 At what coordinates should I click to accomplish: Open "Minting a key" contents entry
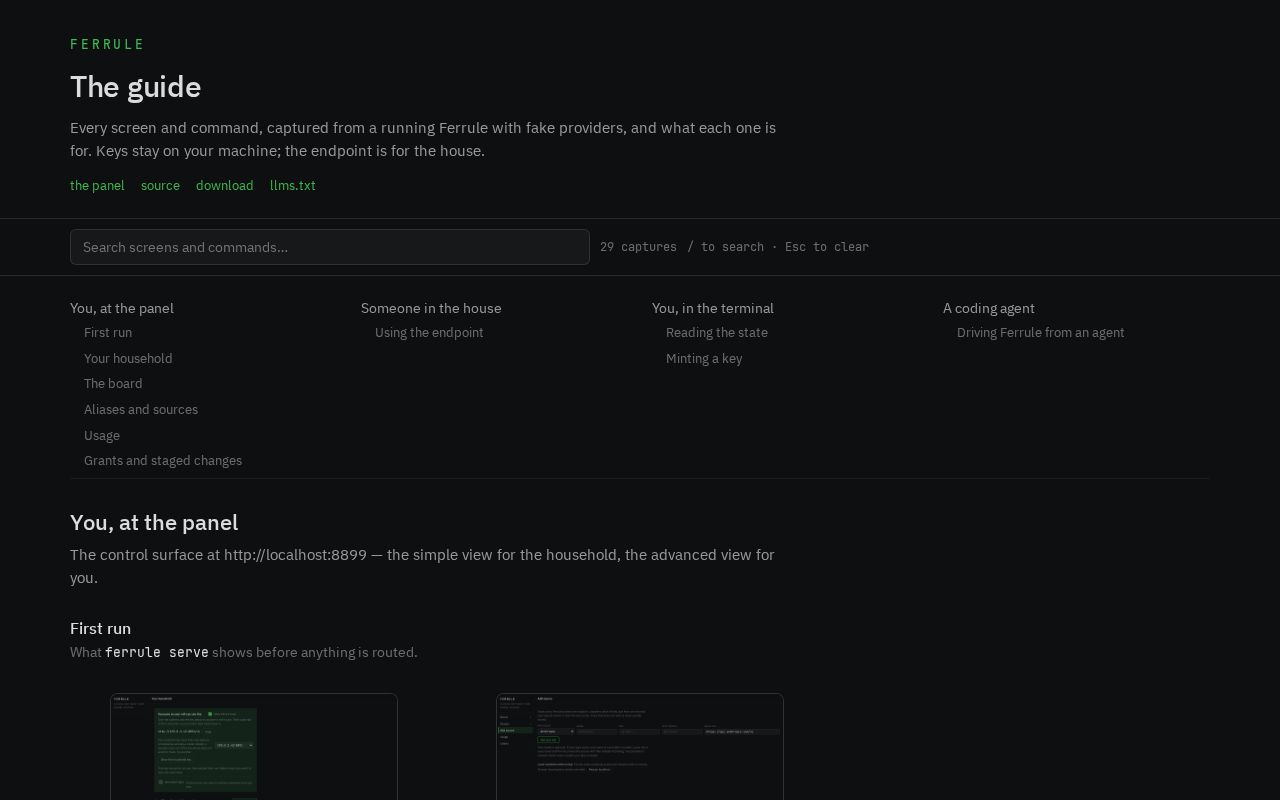point(704,358)
